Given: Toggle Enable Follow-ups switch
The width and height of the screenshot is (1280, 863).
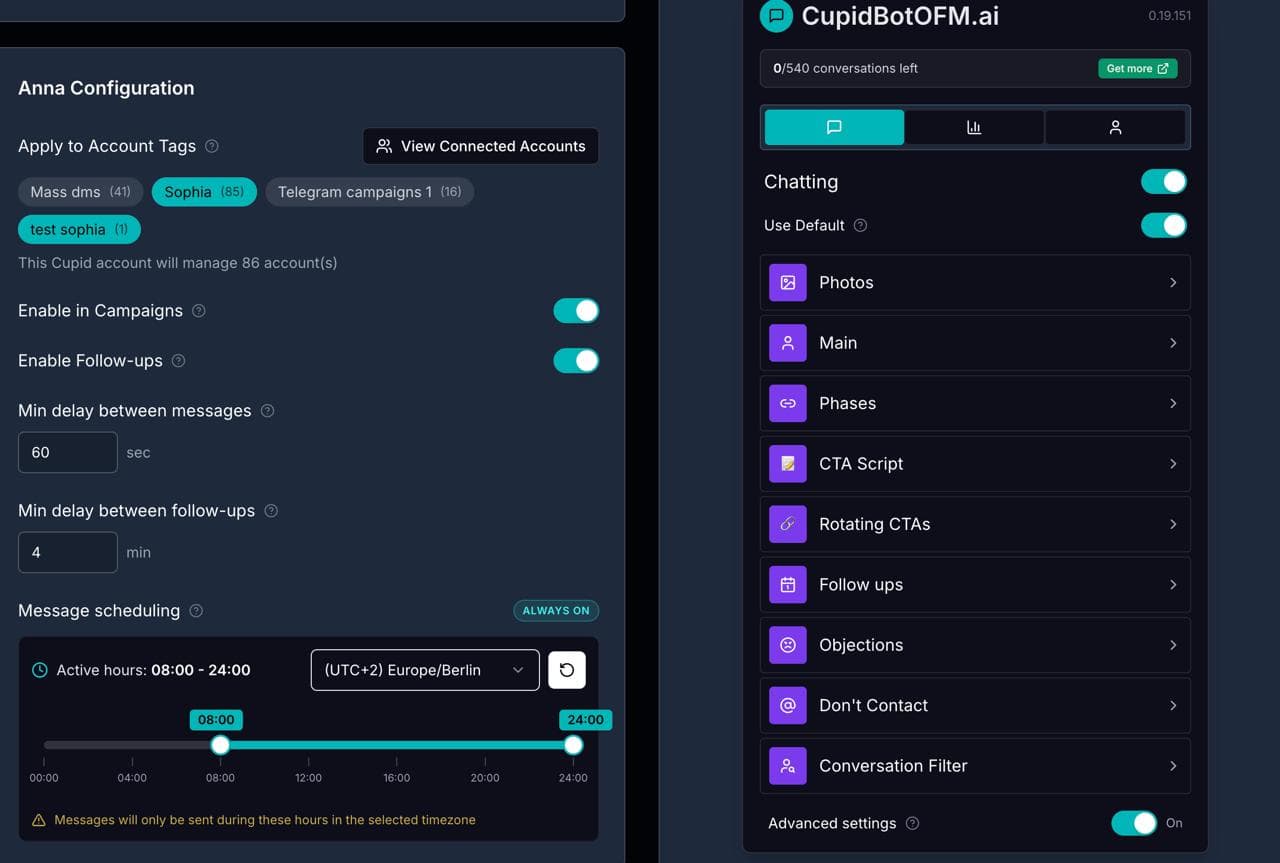Looking at the screenshot, I should click(x=576, y=361).
